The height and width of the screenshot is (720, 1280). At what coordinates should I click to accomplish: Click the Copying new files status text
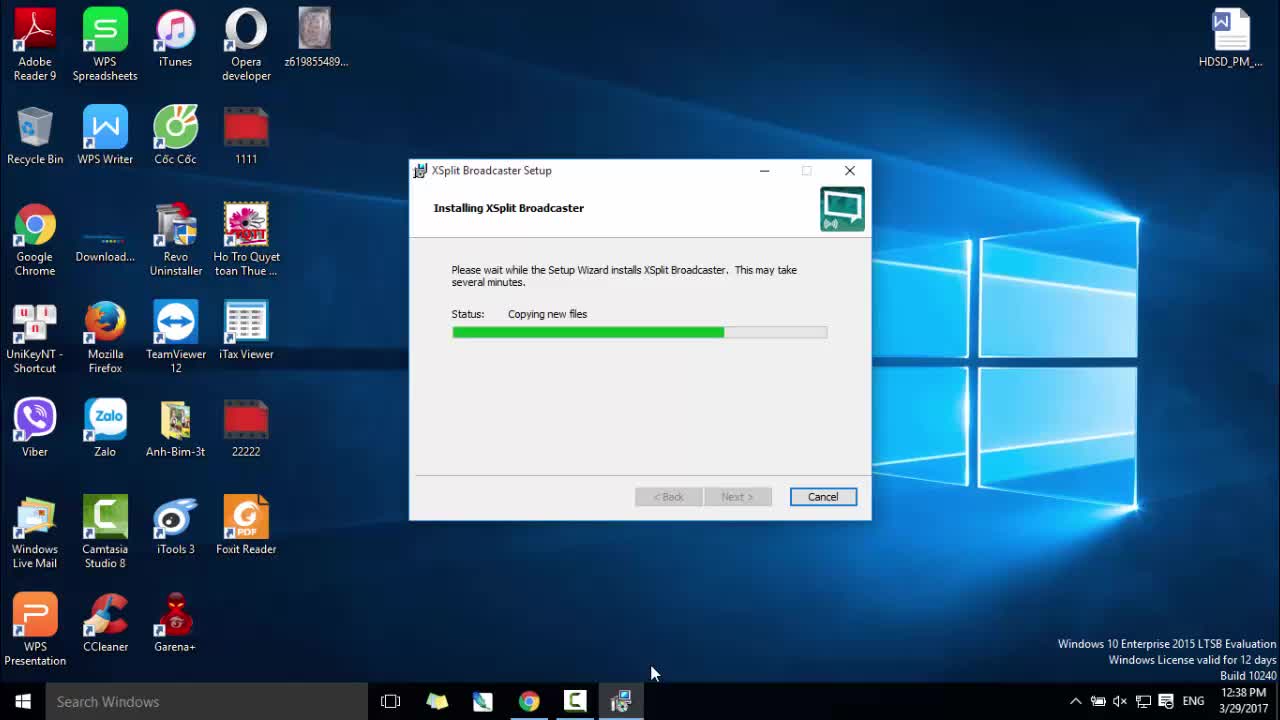click(x=547, y=314)
